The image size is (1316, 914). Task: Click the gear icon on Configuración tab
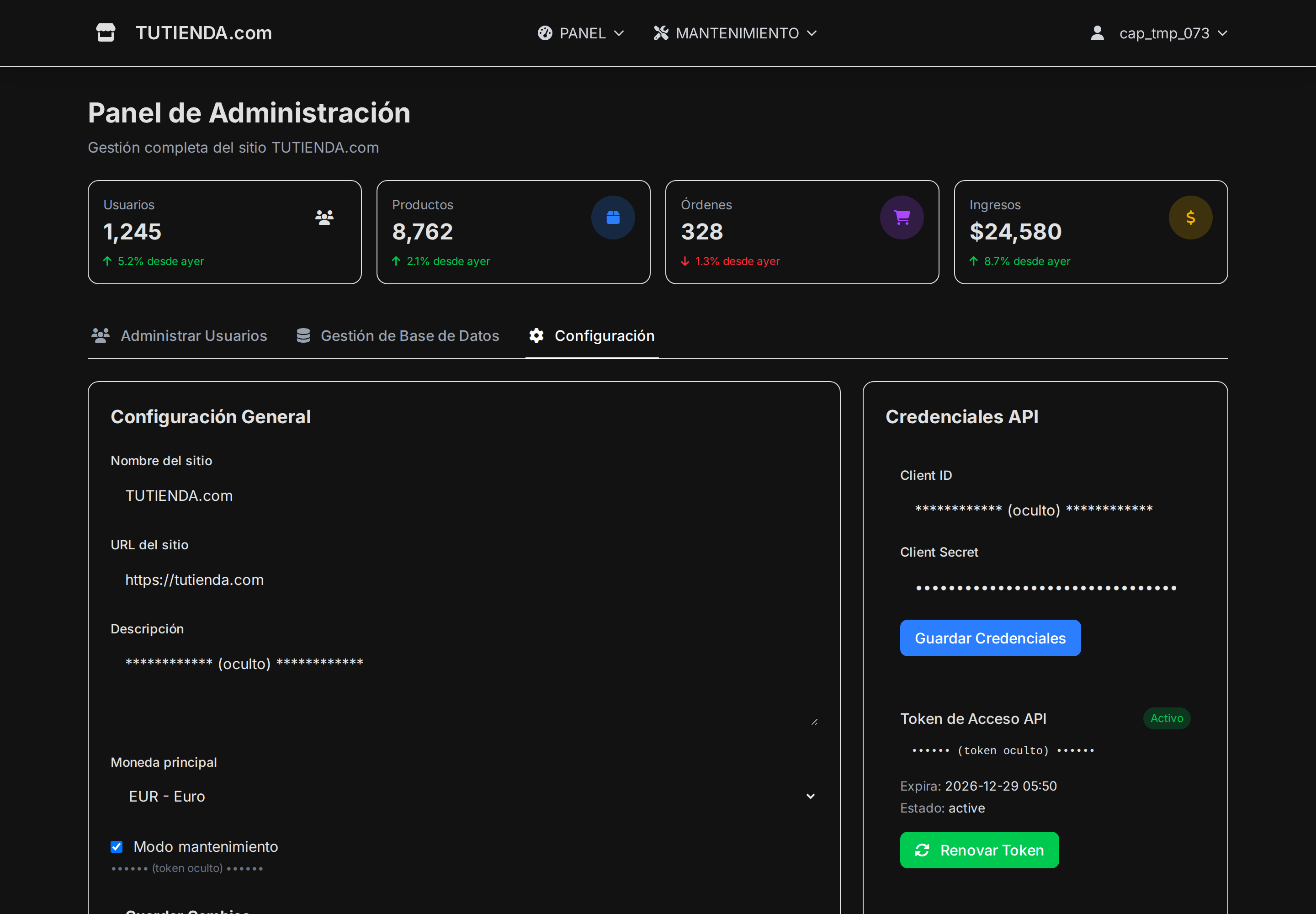pos(536,335)
